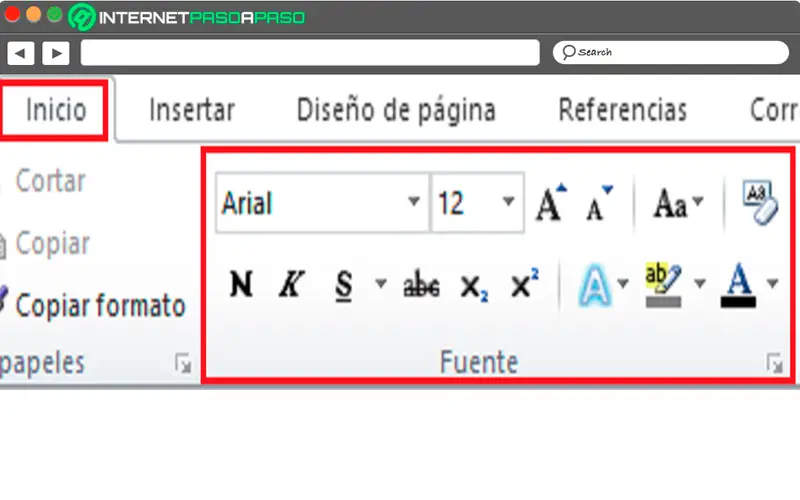Click the highlight color bar under marker
Viewport: 800px width, 500px height.
663,302
